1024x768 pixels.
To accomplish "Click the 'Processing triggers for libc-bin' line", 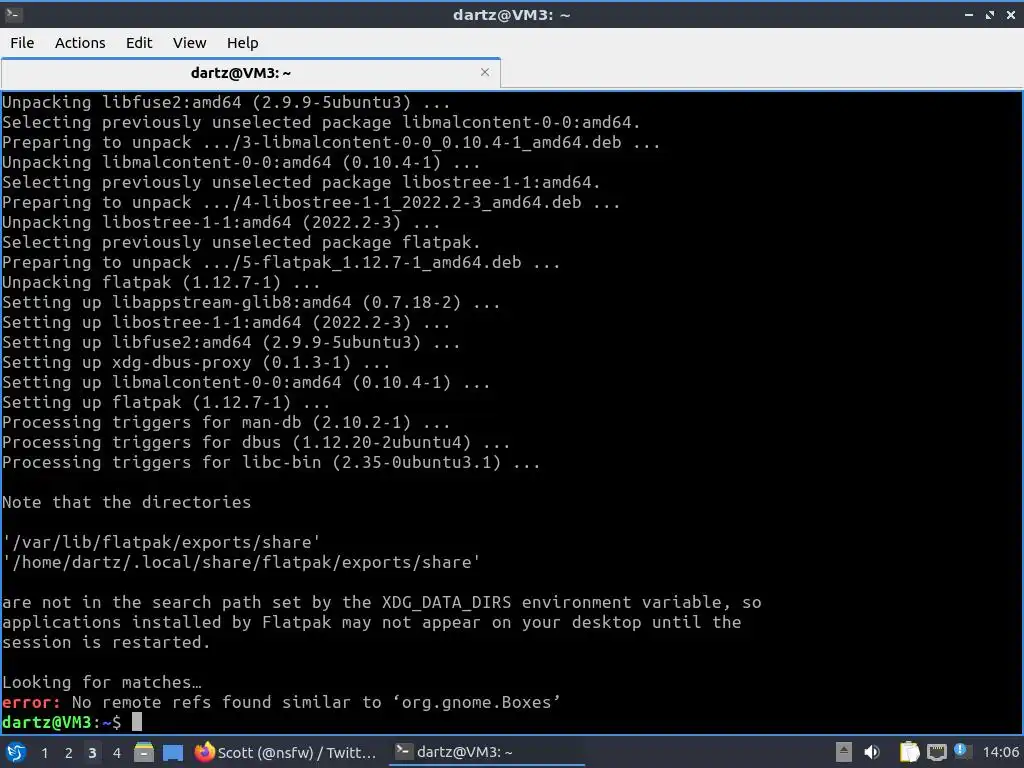I will point(271,462).
